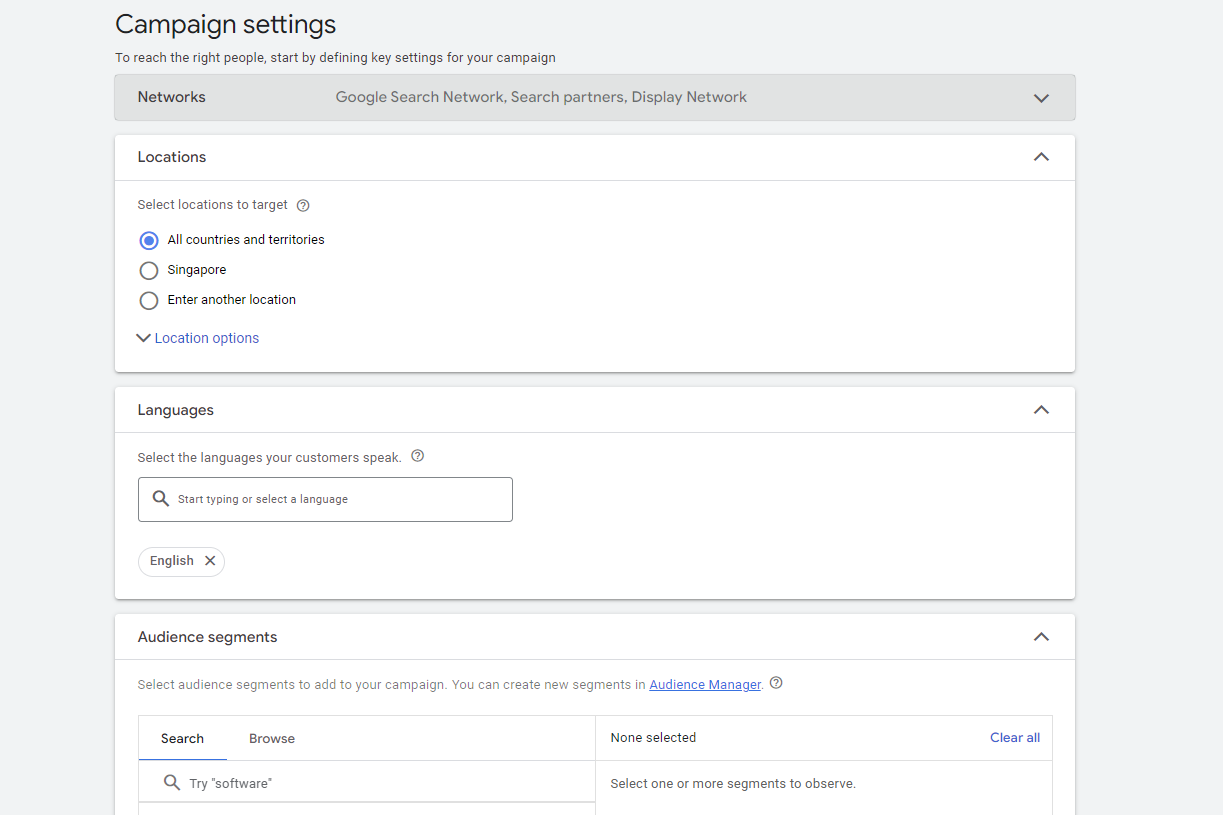
Task: Choose Enter another location radio option
Action: tap(149, 300)
